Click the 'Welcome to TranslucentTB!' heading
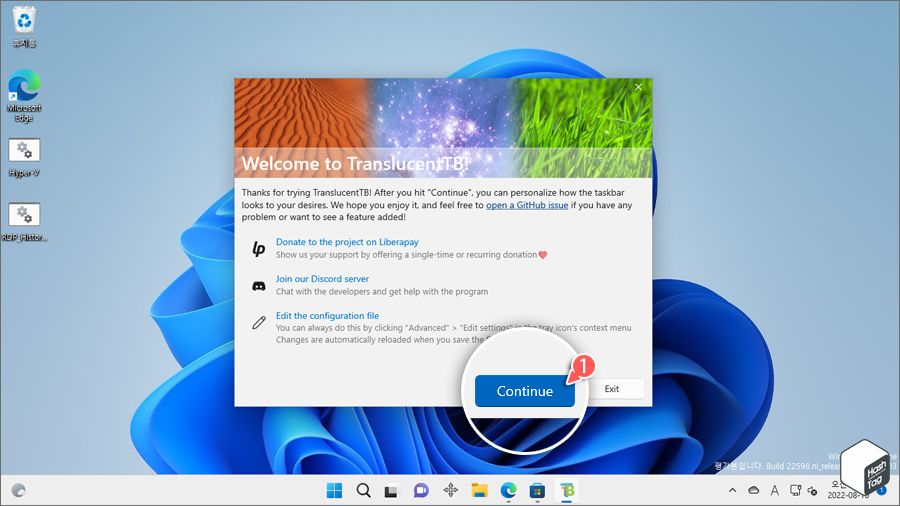The image size is (900, 506). (355, 164)
